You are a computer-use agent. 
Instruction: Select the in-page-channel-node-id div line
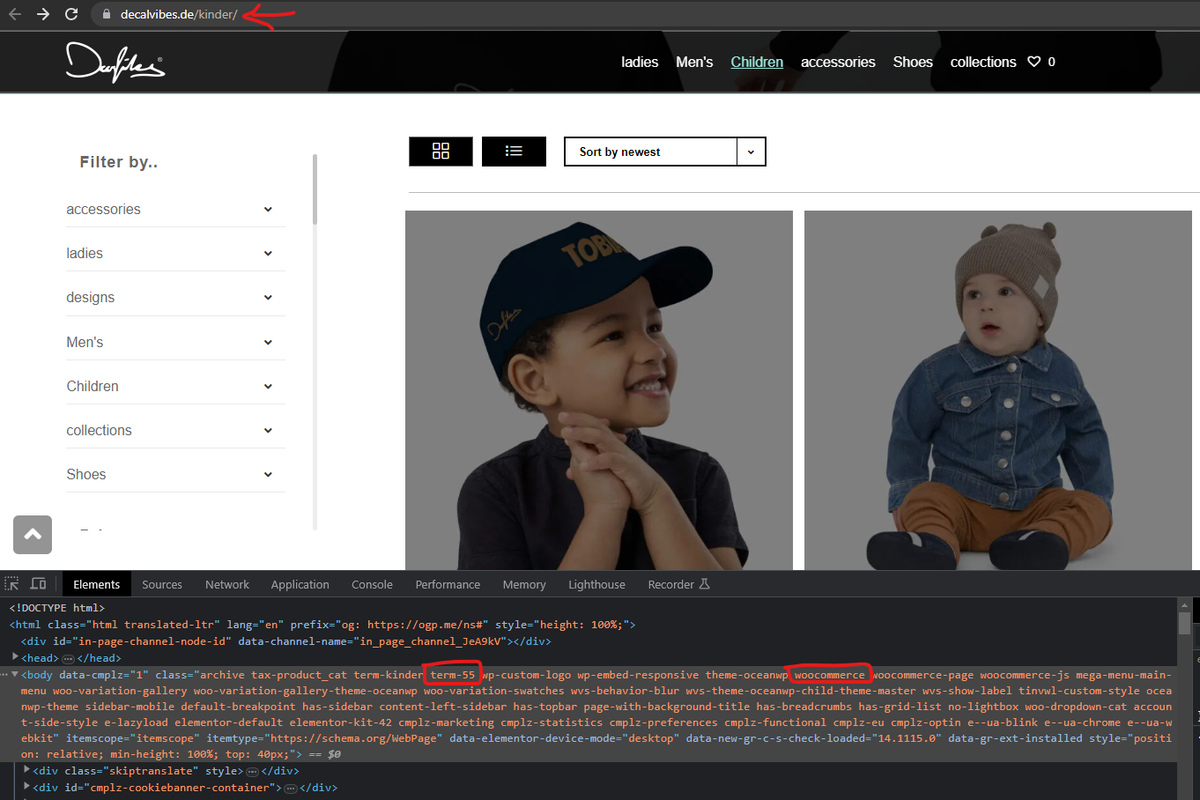pyautogui.click(x=286, y=641)
